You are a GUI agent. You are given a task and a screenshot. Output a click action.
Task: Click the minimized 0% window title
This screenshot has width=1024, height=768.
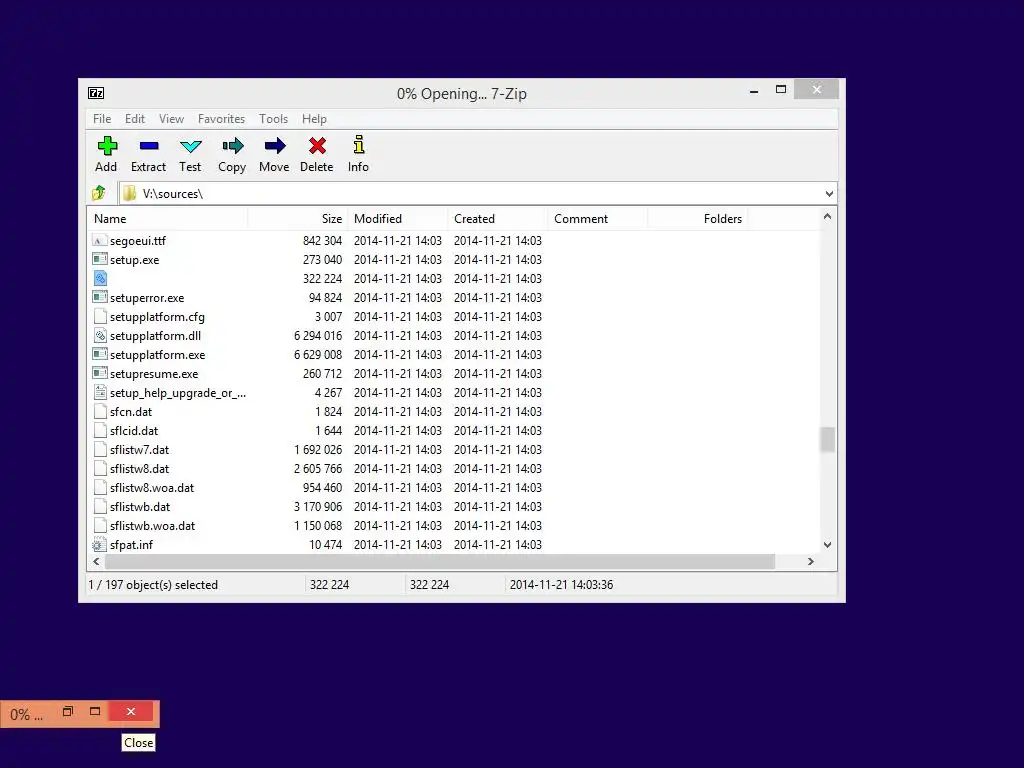[26, 714]
